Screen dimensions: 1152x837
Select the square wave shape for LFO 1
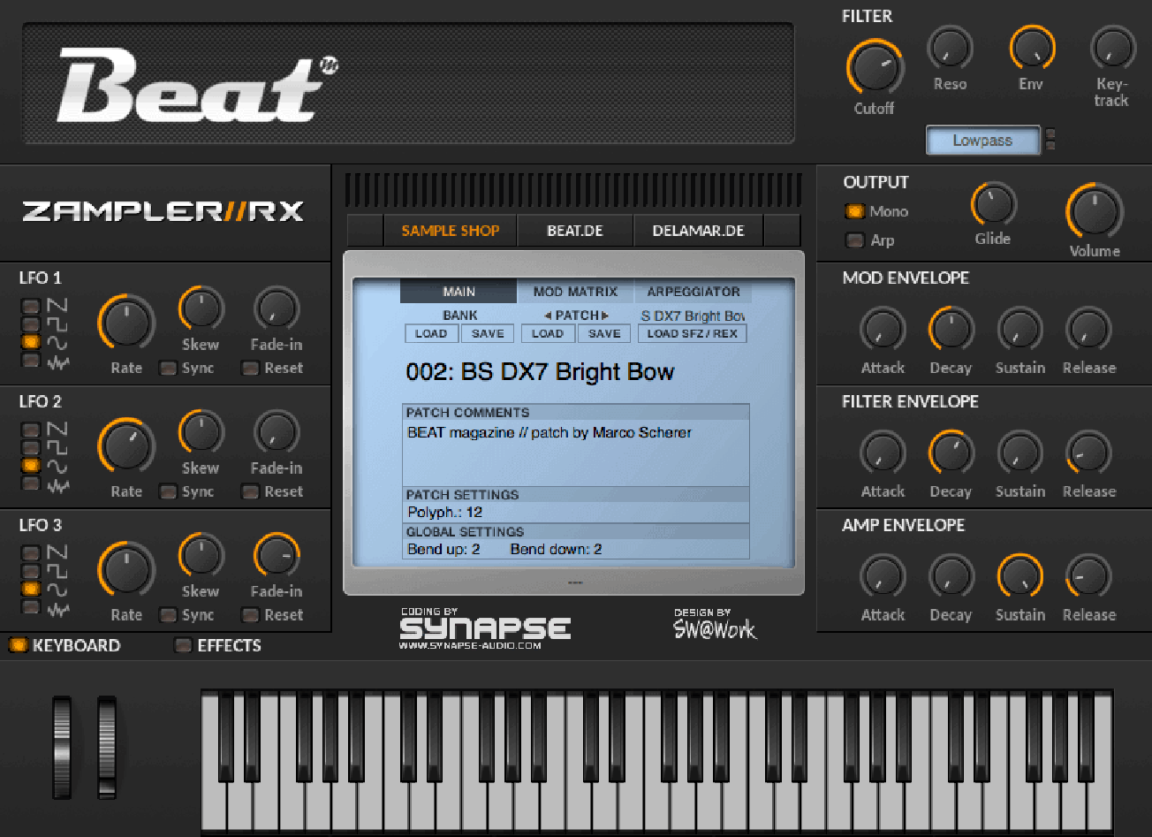29,322
